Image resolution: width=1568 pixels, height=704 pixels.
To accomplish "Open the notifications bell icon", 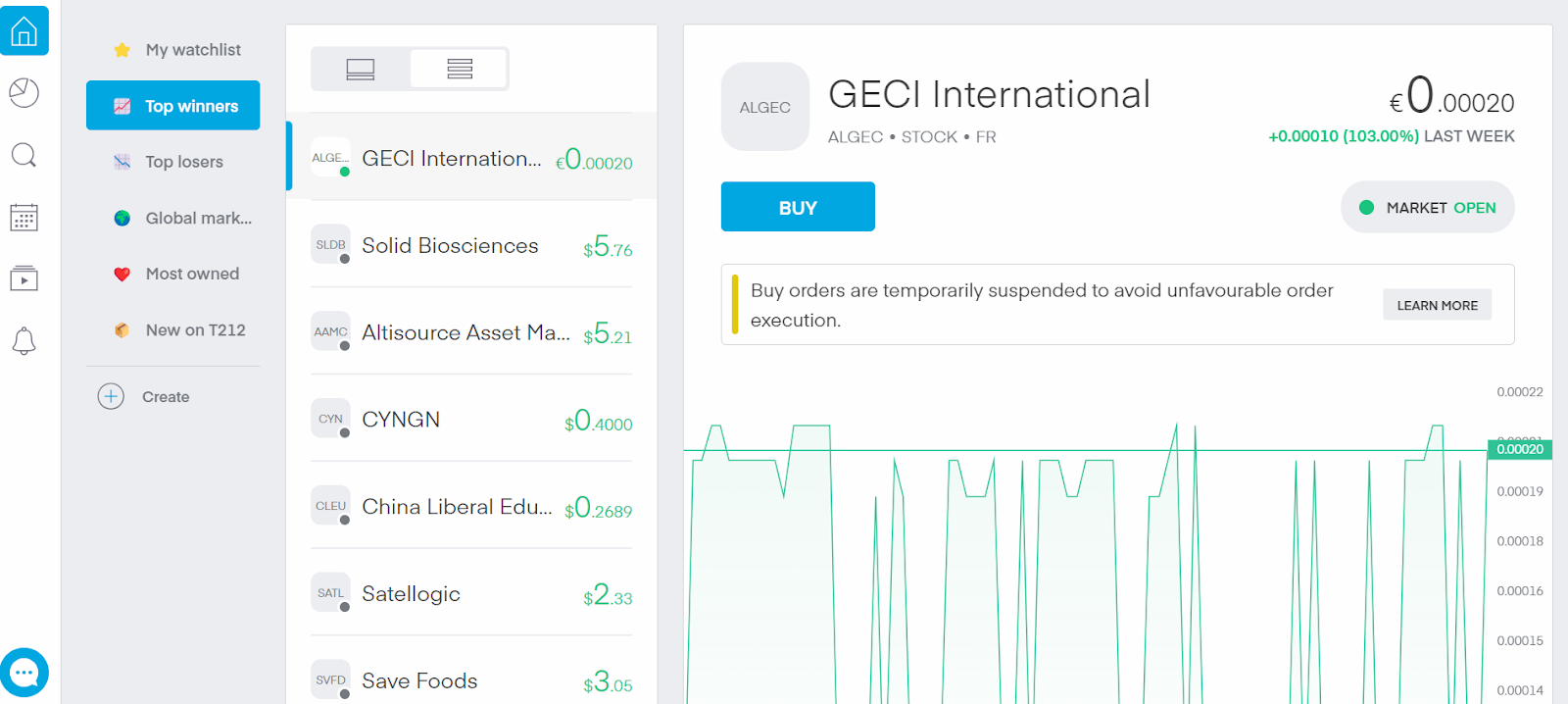I will tap(24, 341).
